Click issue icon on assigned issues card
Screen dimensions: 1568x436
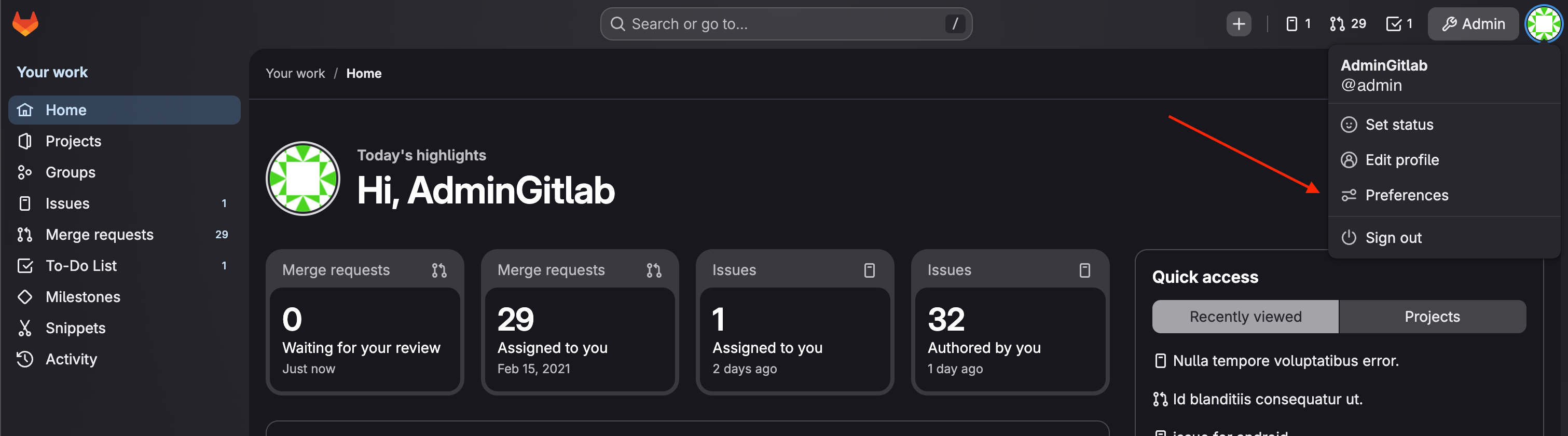click(869, 270)
